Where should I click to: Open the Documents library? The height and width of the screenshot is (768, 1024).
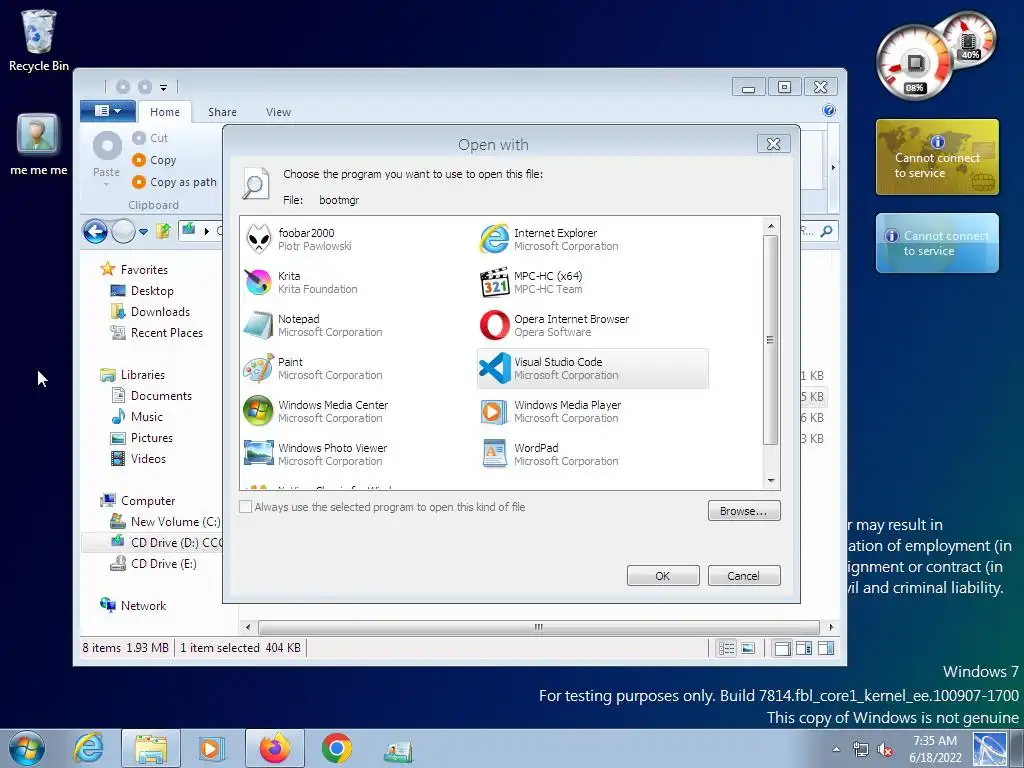pos(152,395)
